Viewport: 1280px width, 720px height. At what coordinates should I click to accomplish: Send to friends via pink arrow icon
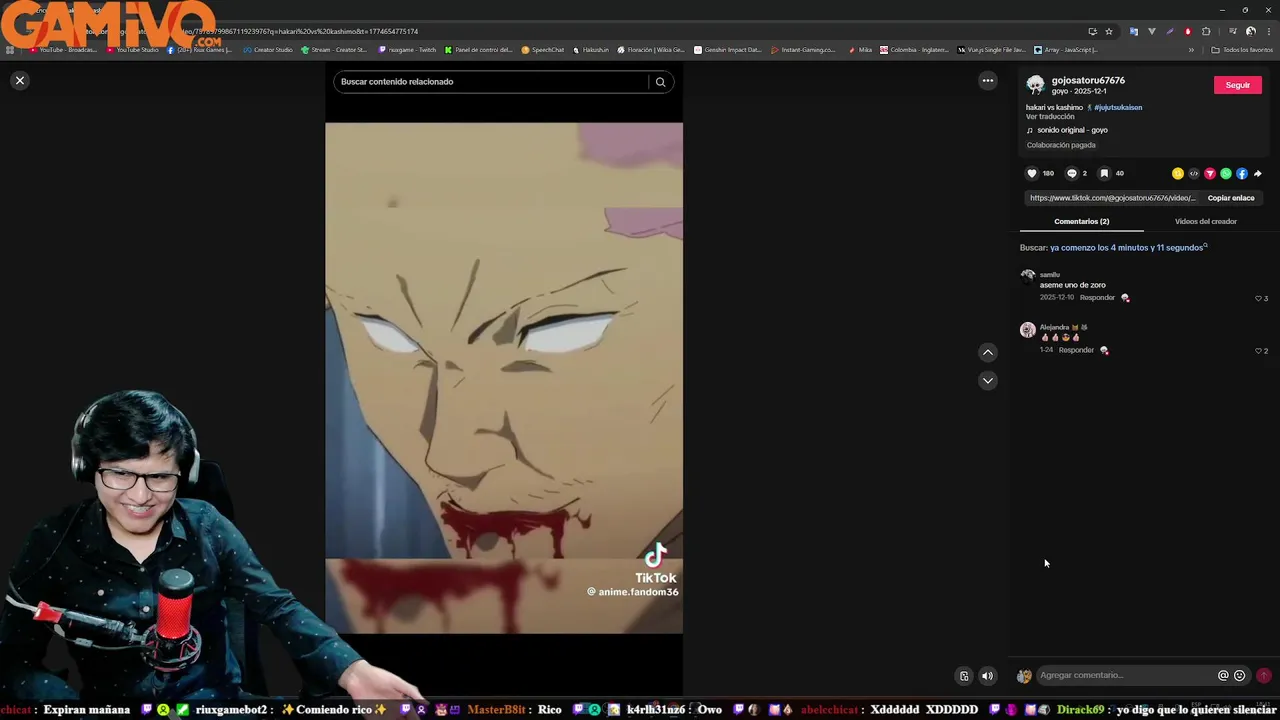1210,173
